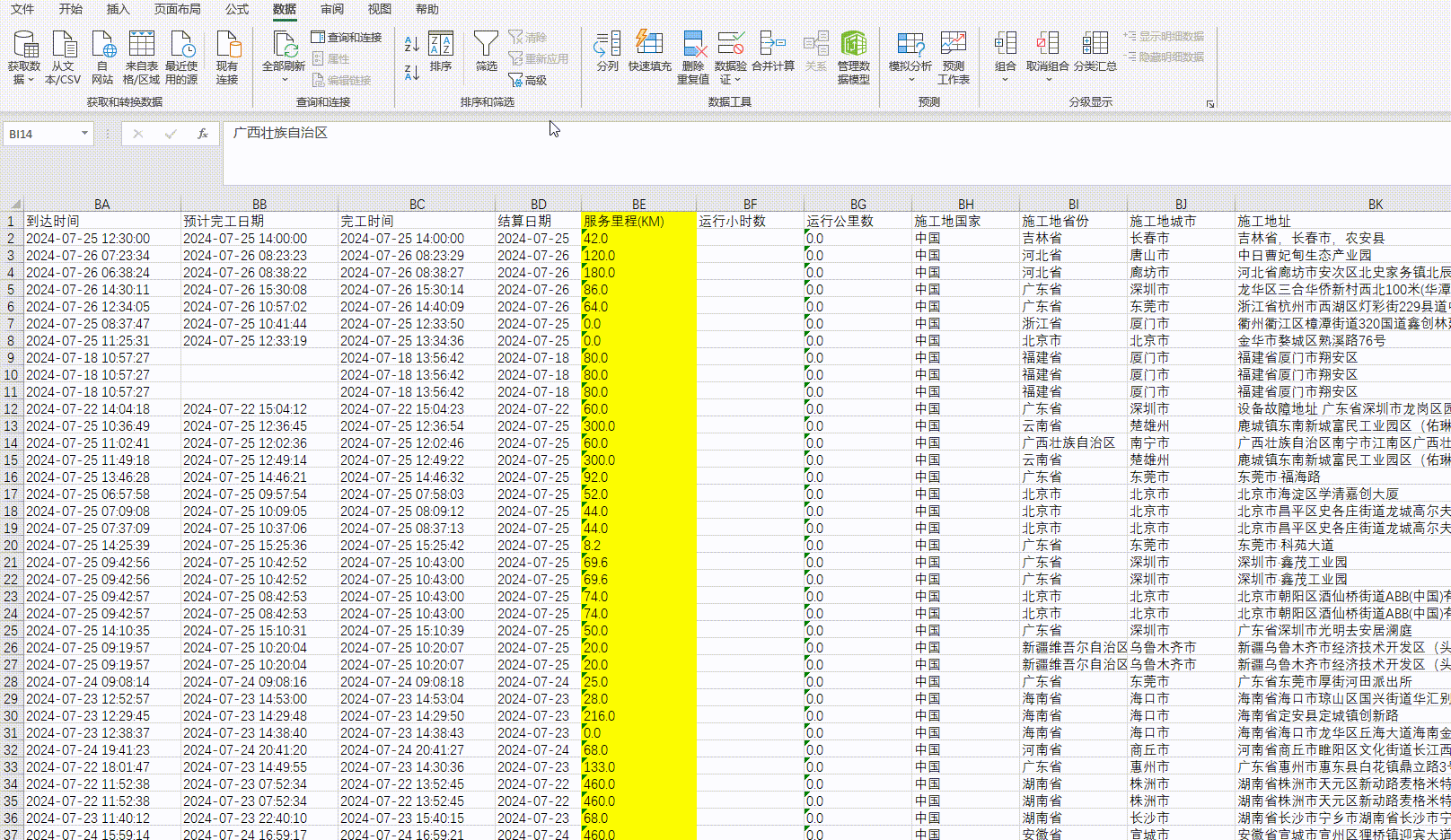
Task: Click the formula bar cancel X icon
Action: coord(137,134)
